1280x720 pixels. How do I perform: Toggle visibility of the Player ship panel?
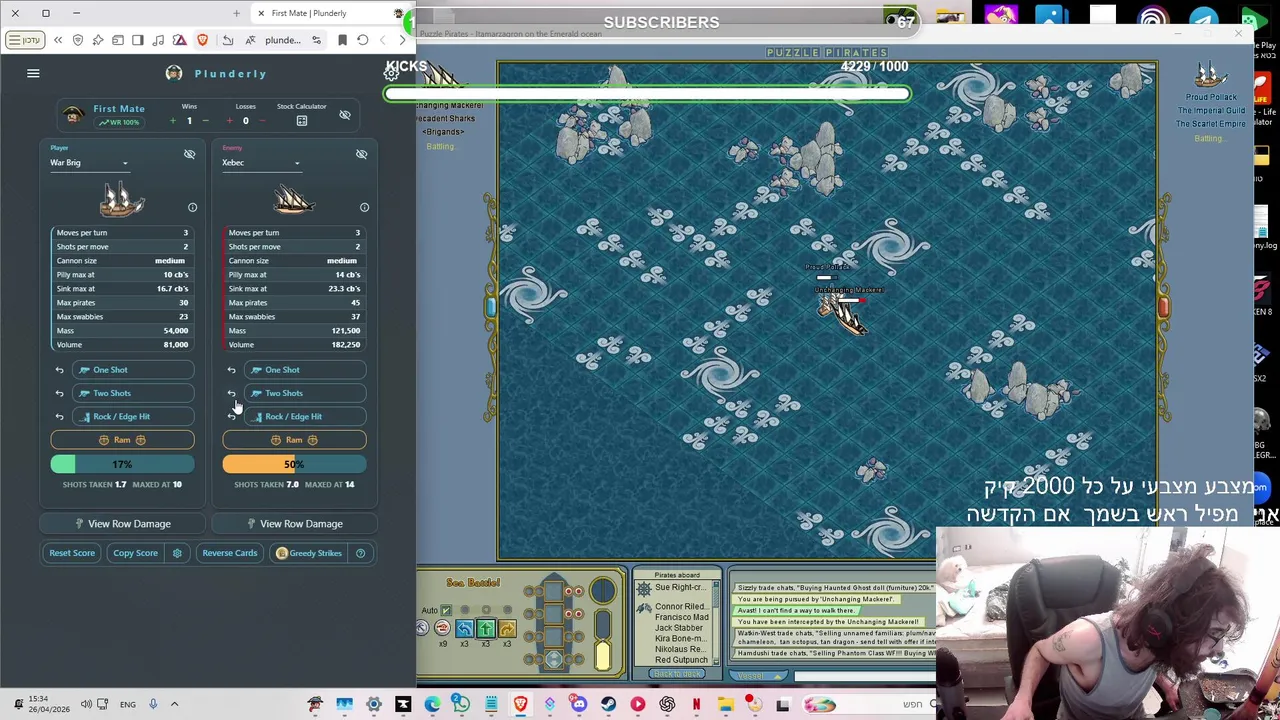click(189, 154)
